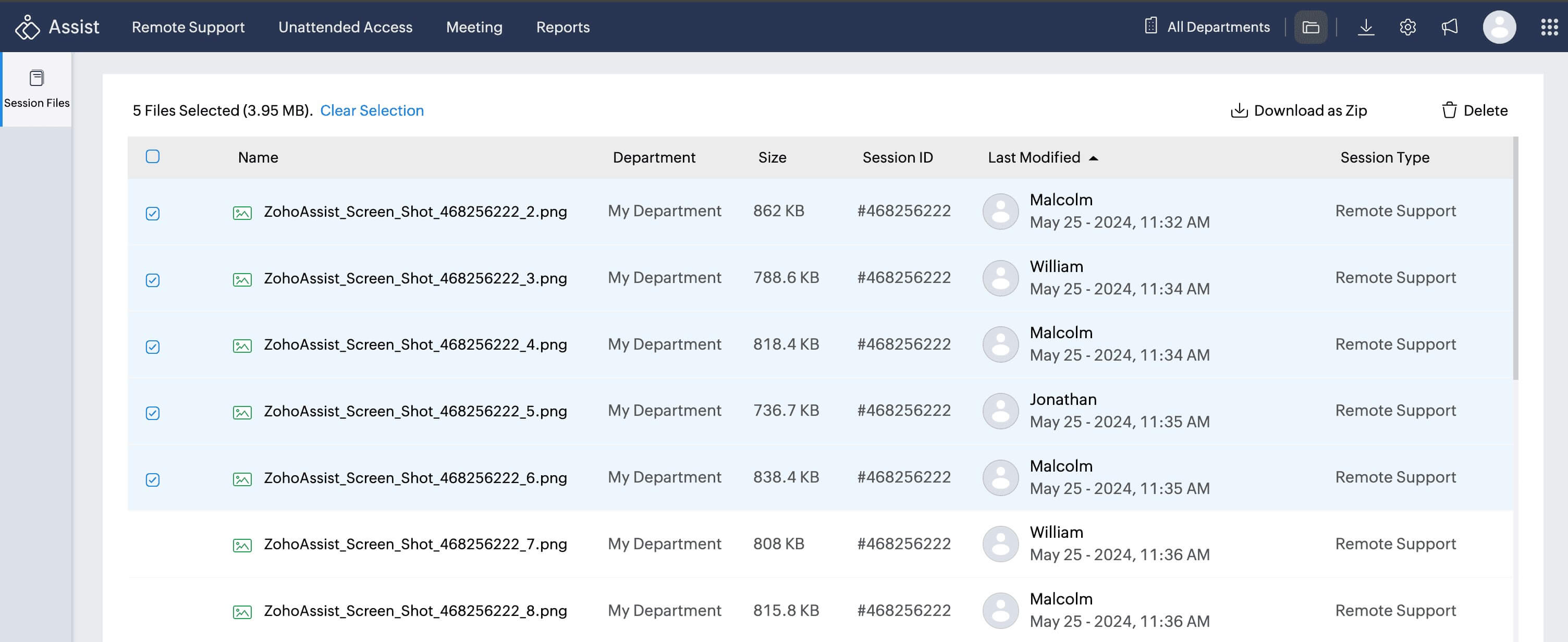Open file ZohoAssist_Screen_Shot_468256222_2.png
This screenshot has width=1568, height=642.
415,211
